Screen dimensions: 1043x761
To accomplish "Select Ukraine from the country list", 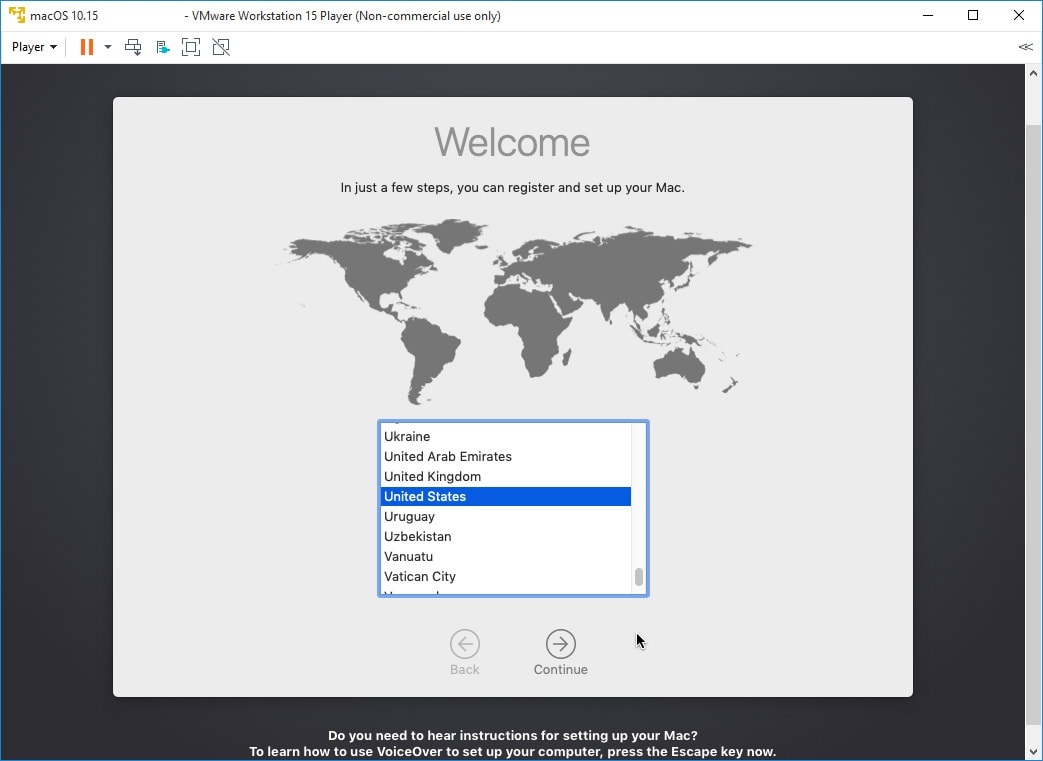I will (x=407, y=437).
